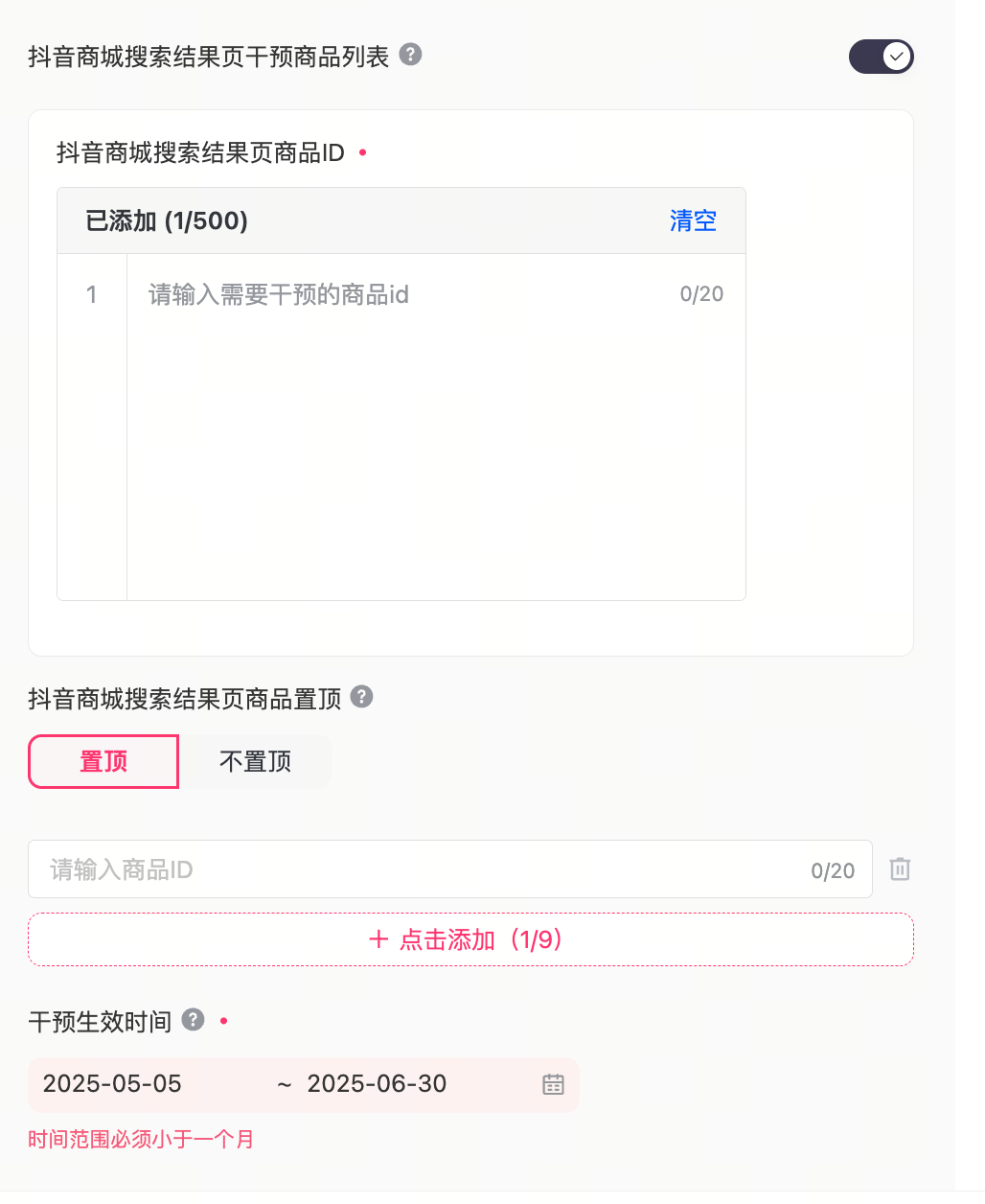Viewport: 985px width, 1204px height.
Task: Open the end date 2025-06-30 picker
Action: coord(377,1084)
